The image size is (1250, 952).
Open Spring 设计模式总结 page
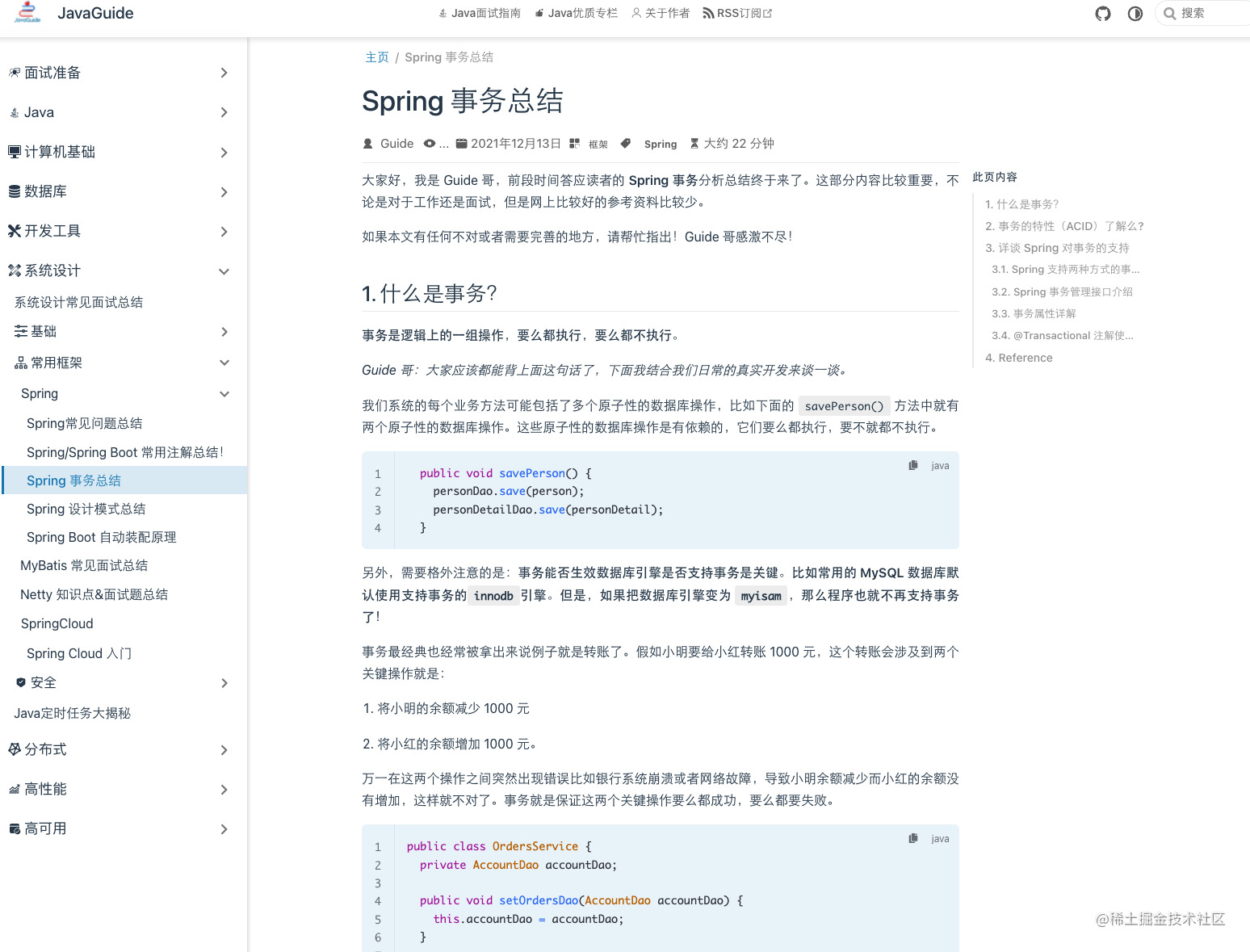pos(86,509)
